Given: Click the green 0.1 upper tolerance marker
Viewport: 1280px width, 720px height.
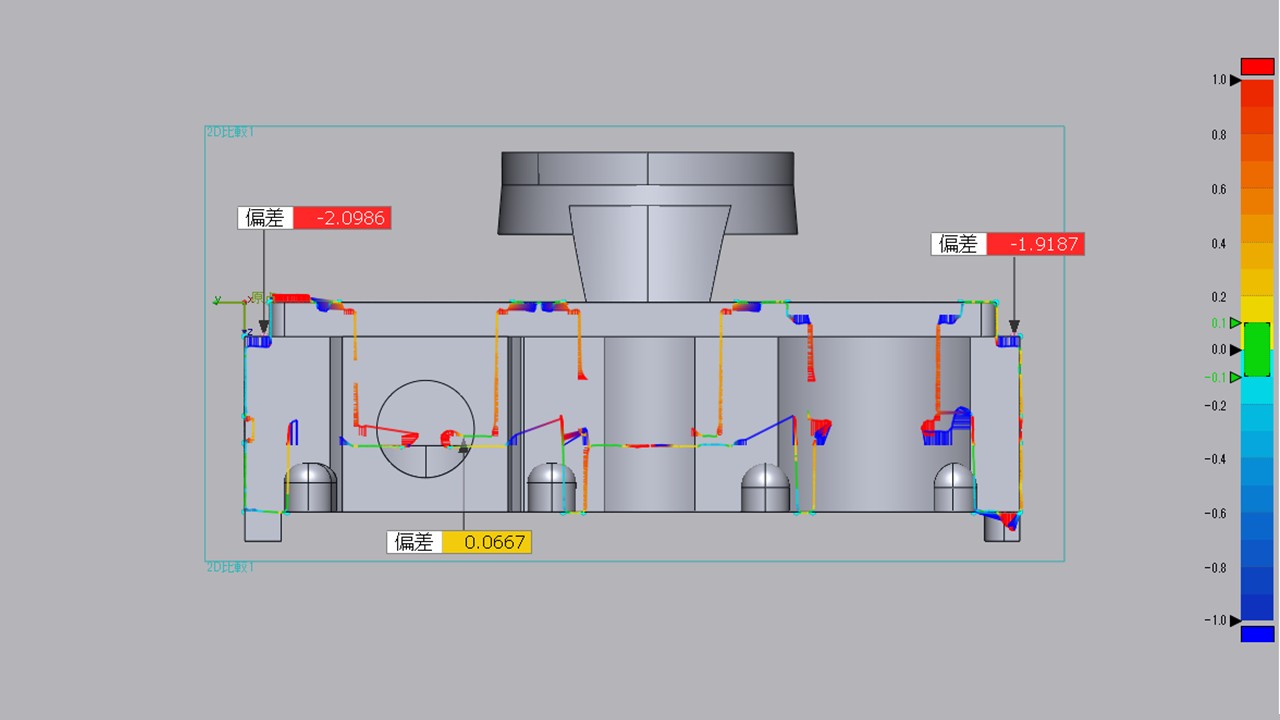Looking at the screenshot, I should pyautogui.click(x=1235, y=323).
